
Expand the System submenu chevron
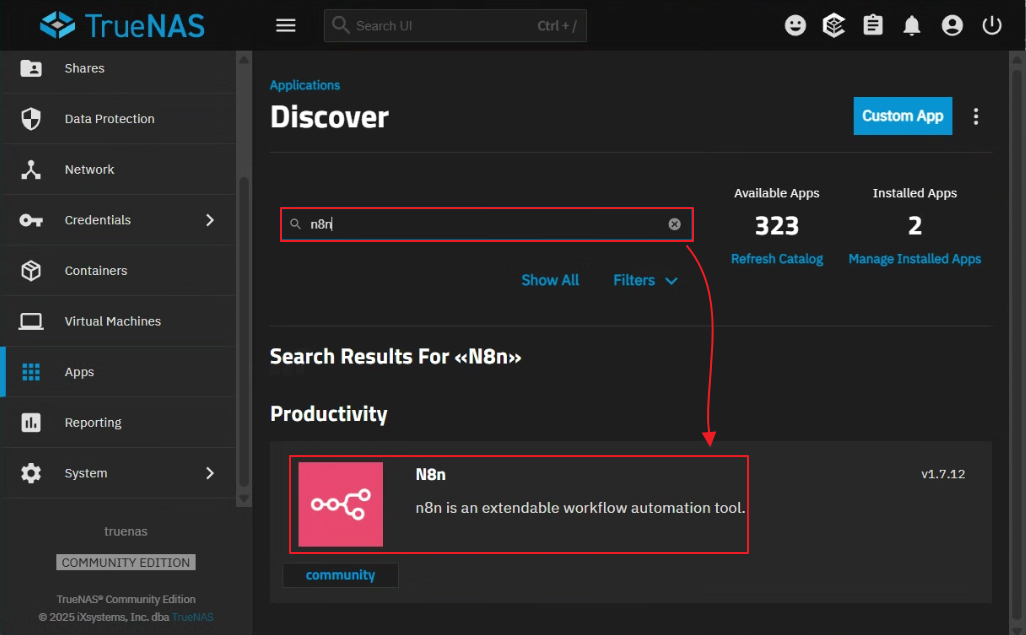point(210,473)
